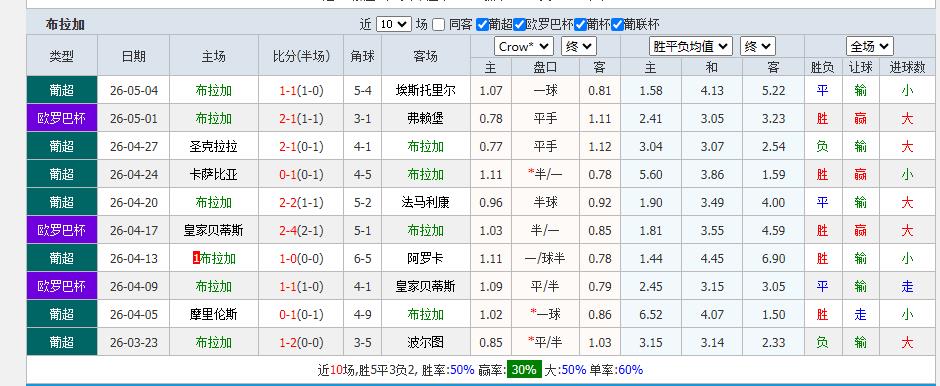
Task: Uncheck the 葡杯 filter checkbox
Action: (x=580, y=25)
